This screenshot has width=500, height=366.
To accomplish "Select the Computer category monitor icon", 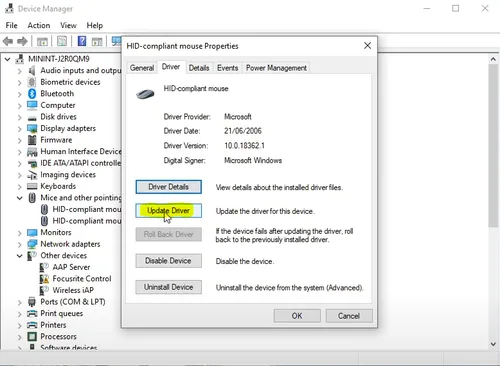I will click(32, 105).
